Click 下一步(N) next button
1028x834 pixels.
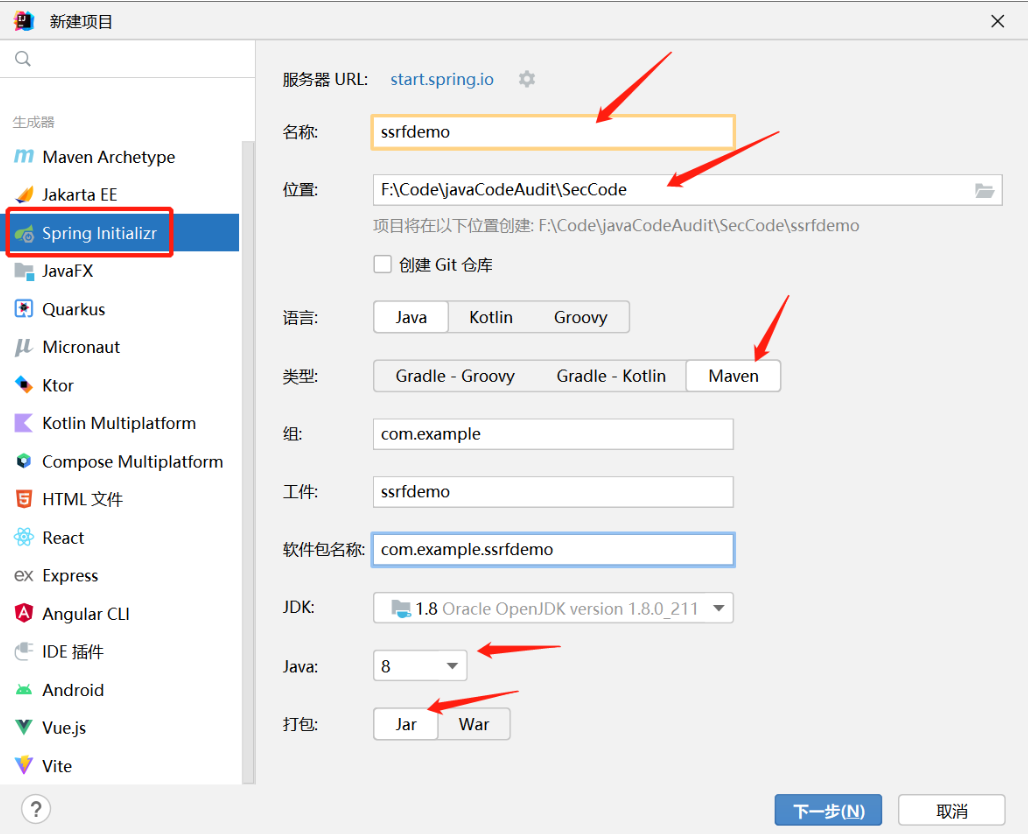tap(828, 811)
